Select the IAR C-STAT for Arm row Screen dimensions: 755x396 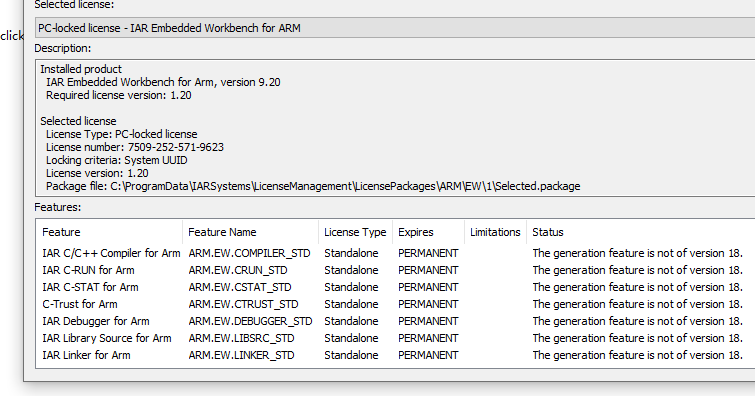395,287
